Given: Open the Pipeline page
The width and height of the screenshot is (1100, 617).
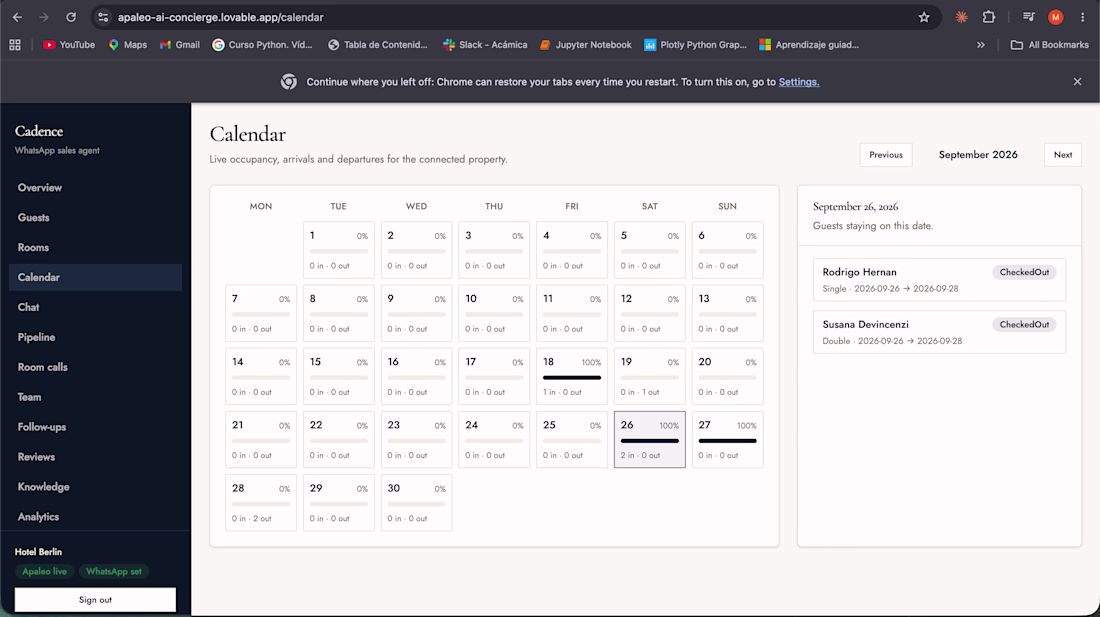Looking at the screenshot, I should (95, 337).
